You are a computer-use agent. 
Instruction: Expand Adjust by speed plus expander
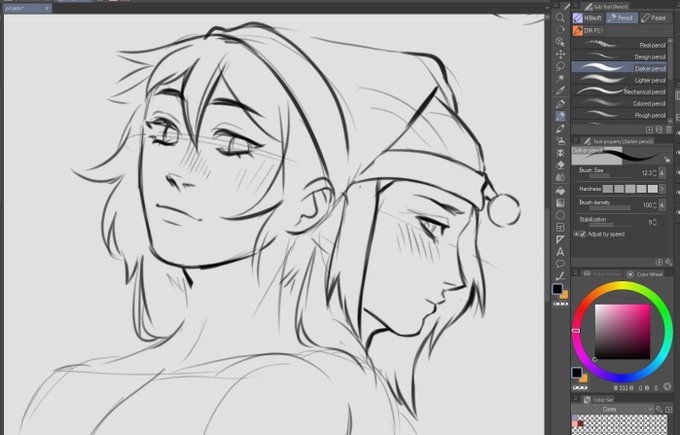coord(576,234)
